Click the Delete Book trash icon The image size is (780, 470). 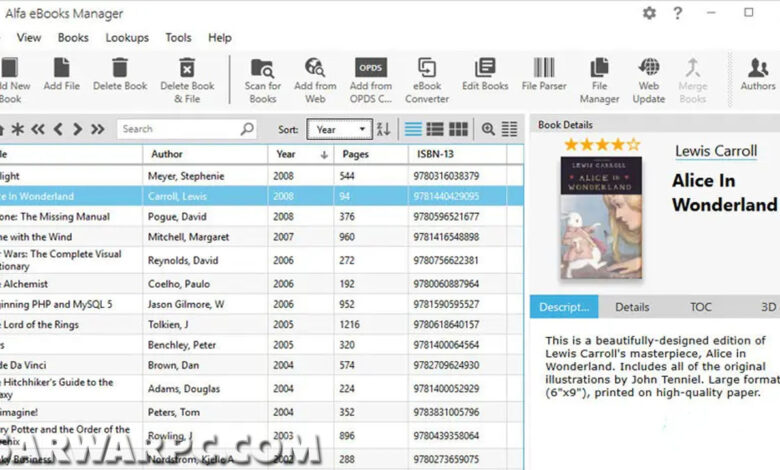pos(120,68)
